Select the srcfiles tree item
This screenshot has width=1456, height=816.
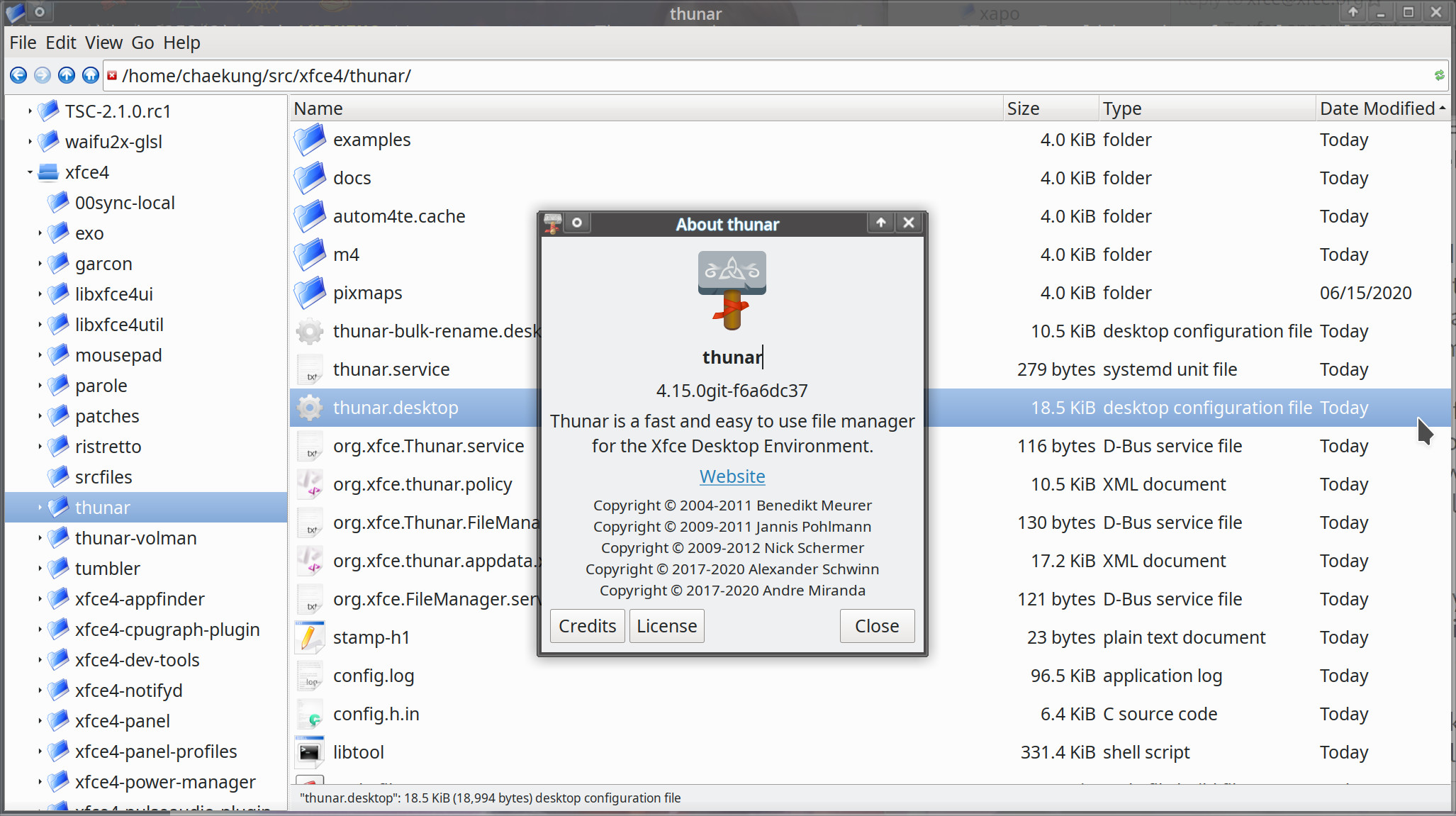click(103, 477)
